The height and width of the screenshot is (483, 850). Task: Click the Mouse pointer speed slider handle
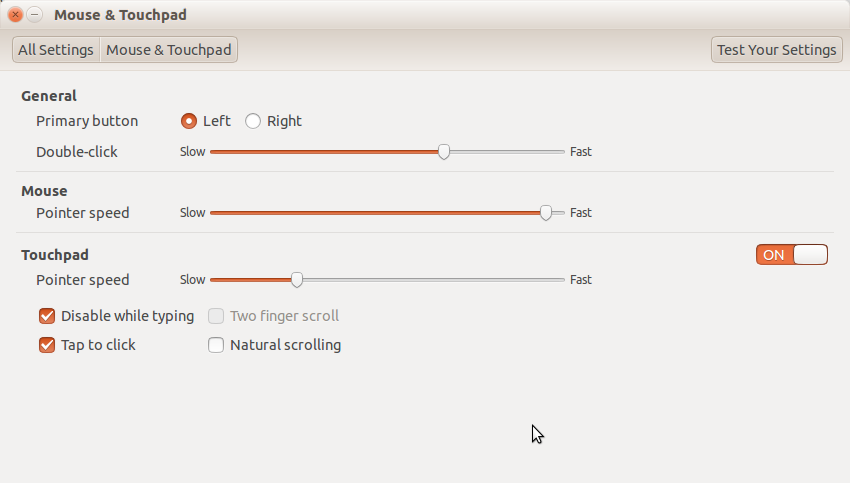[546, 212]
